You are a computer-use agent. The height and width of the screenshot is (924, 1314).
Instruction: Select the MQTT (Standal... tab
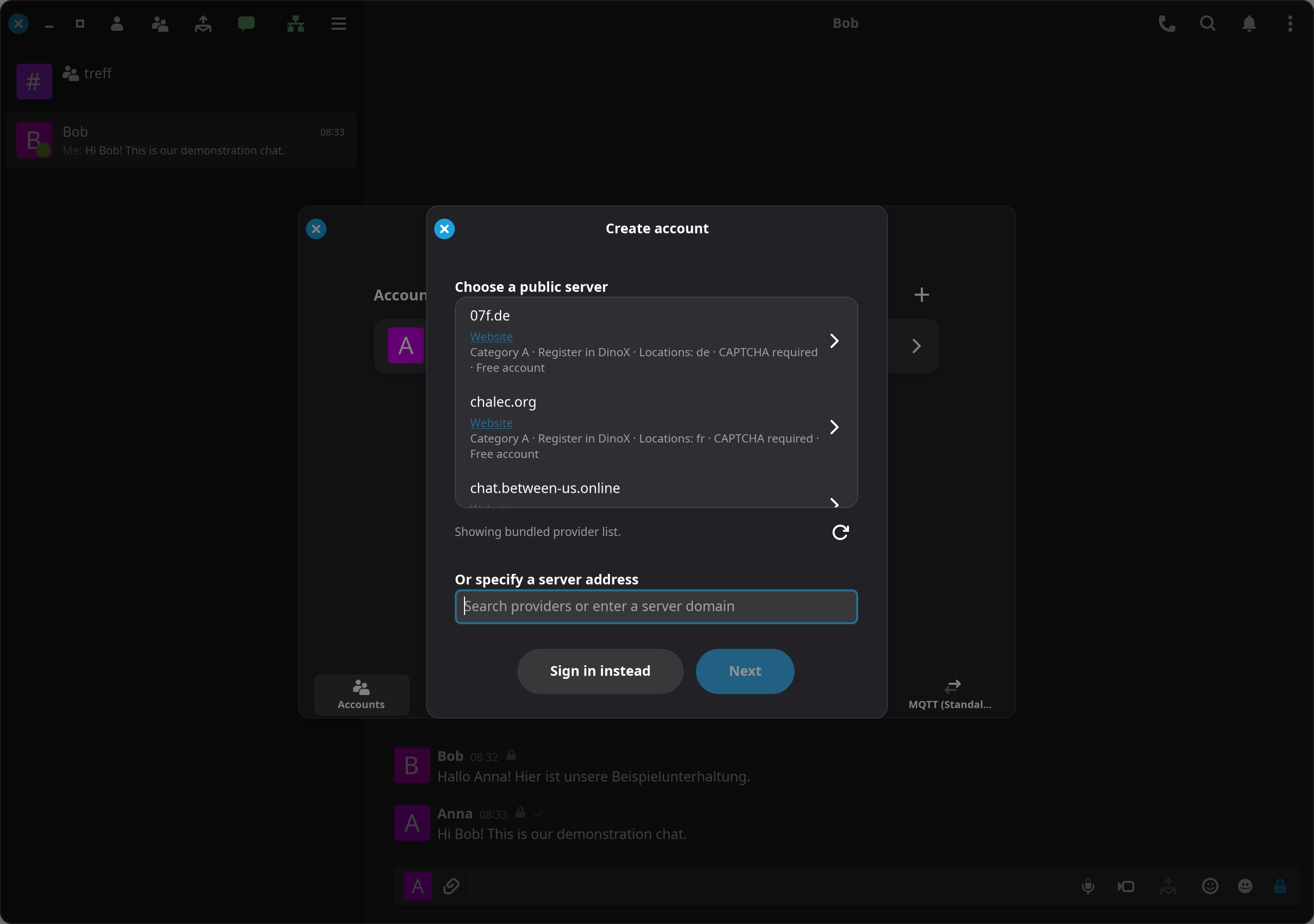pos(950,695)
